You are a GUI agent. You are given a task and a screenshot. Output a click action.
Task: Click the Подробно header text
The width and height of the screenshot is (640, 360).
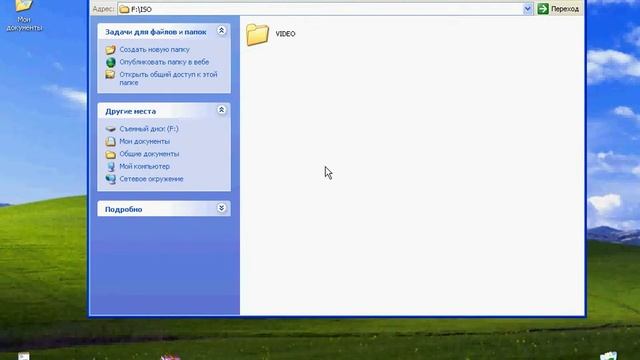click(123, 209)
